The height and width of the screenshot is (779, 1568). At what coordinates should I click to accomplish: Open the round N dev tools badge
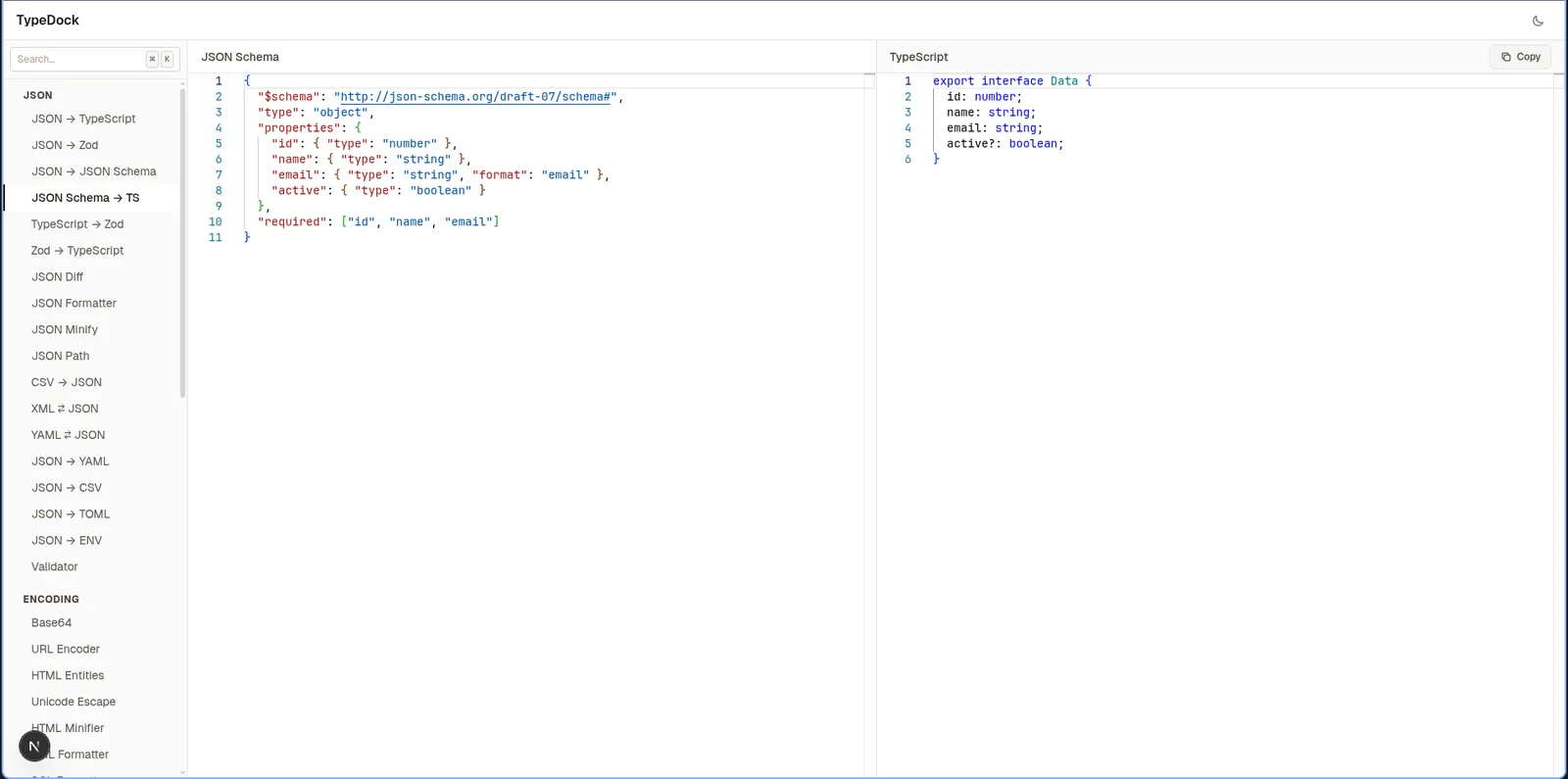34,747
